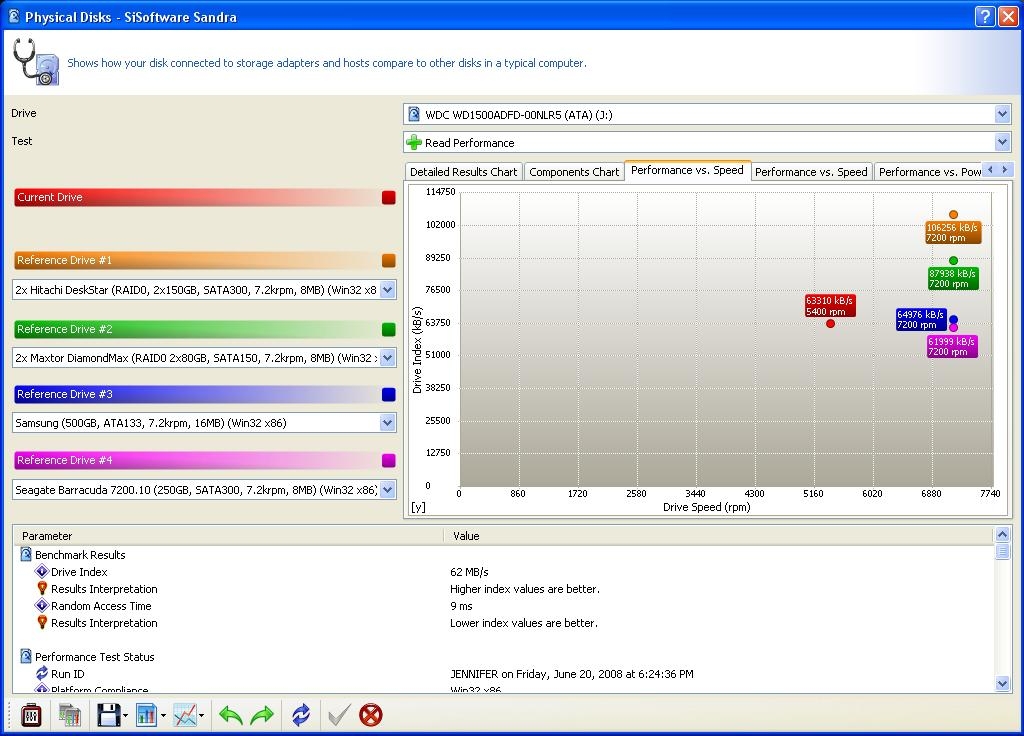This screenshot has width=1024, height=736.
Task: Click the green Reference Drive #2 swatch
Action: [x=389, y=329]
